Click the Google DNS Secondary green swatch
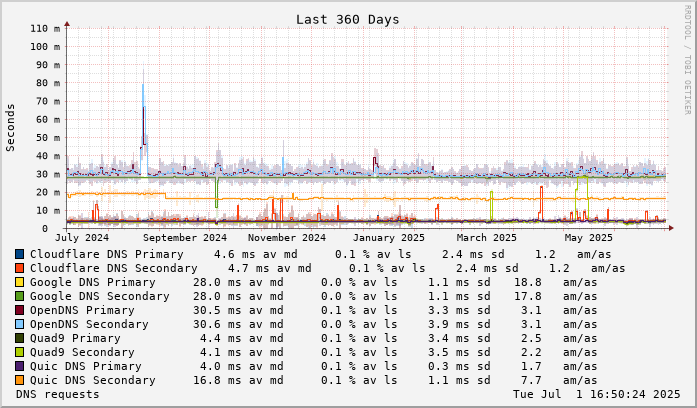 point(19,296)
